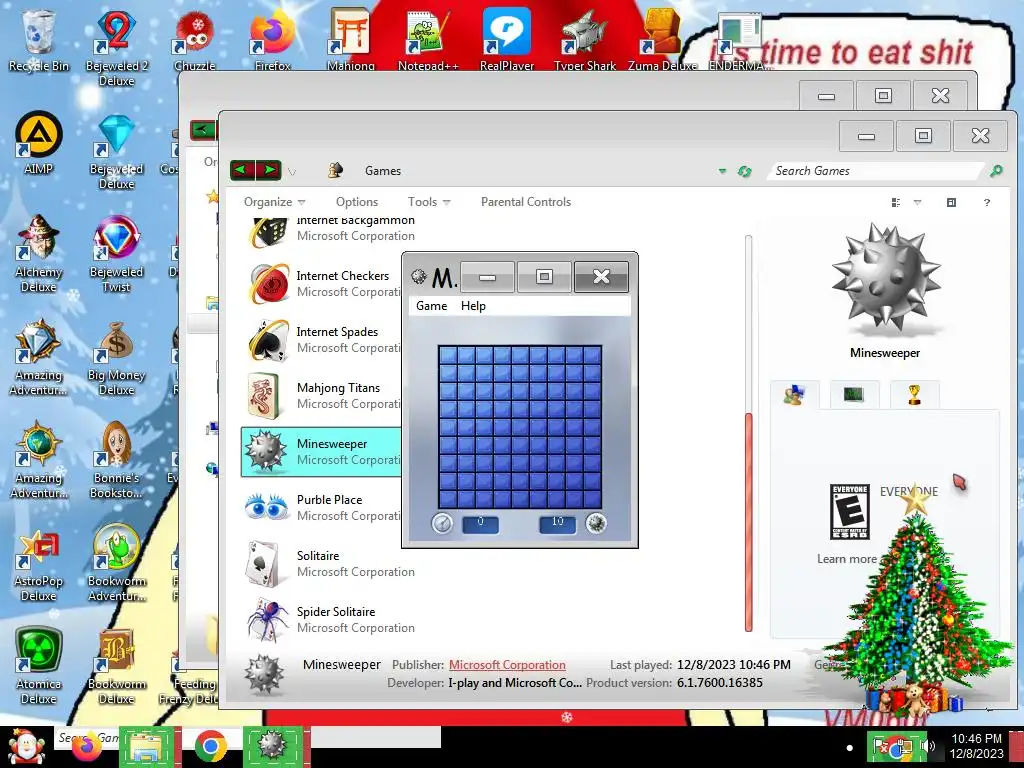Reveal top-left Minesweeper board tile
The image size is (1024, 768).
point(448,355)
